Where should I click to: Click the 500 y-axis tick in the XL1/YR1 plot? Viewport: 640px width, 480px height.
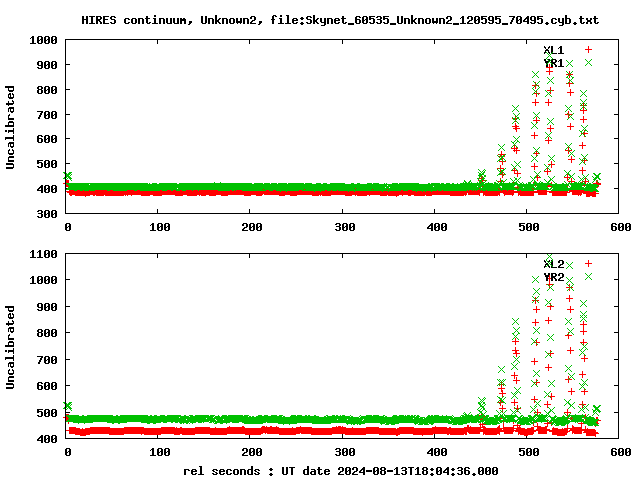[47, 164]
